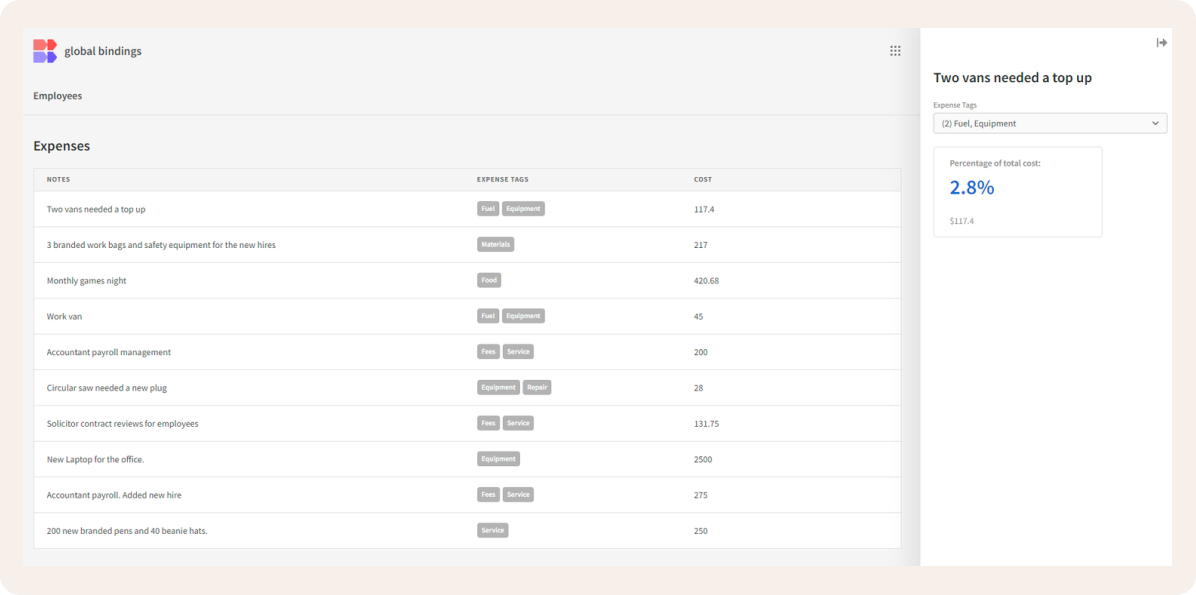Click the Equipment tag on the Work van row

[522, 315]
